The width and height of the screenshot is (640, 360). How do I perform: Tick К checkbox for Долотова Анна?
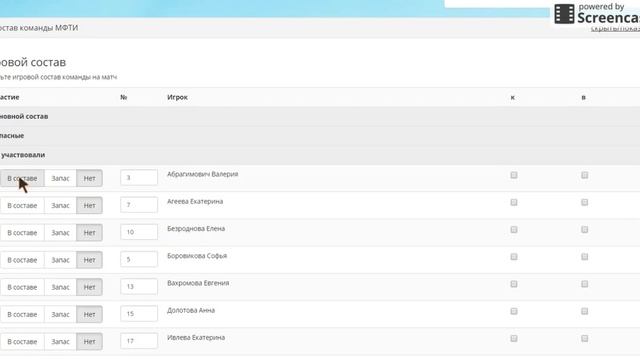coord(514,311)
